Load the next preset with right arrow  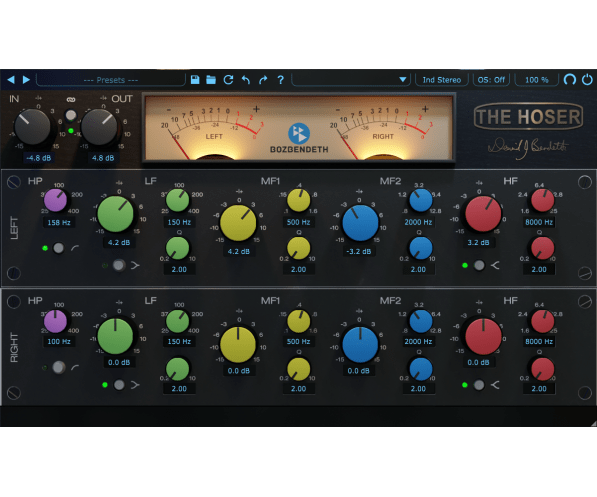click(x=26, y=80)
